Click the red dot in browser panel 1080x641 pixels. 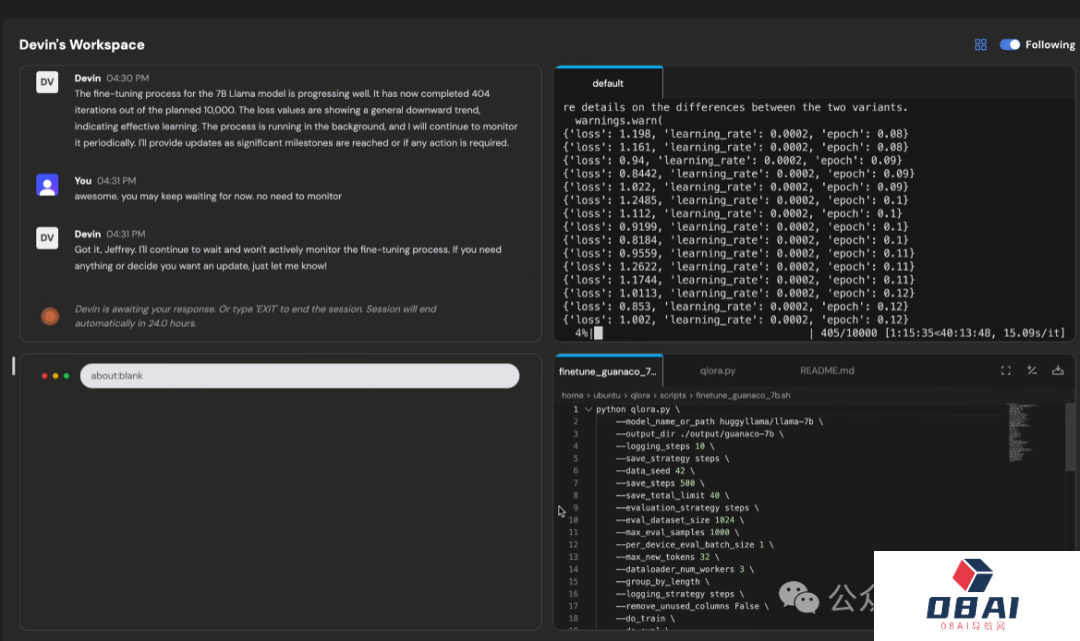(x=44, y=376)
